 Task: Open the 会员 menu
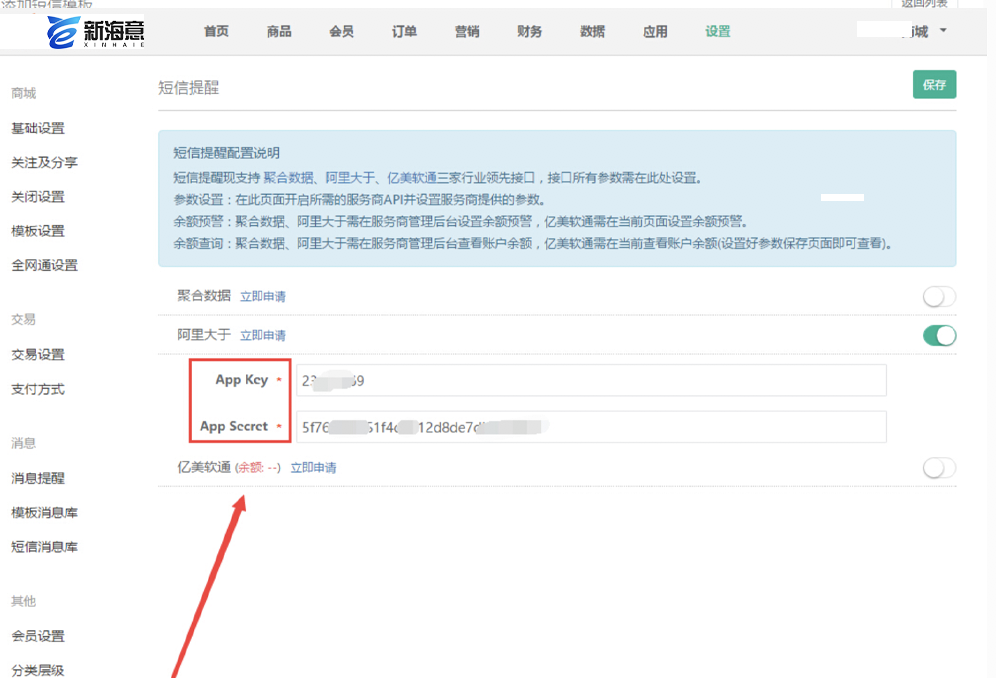(341, 31)
